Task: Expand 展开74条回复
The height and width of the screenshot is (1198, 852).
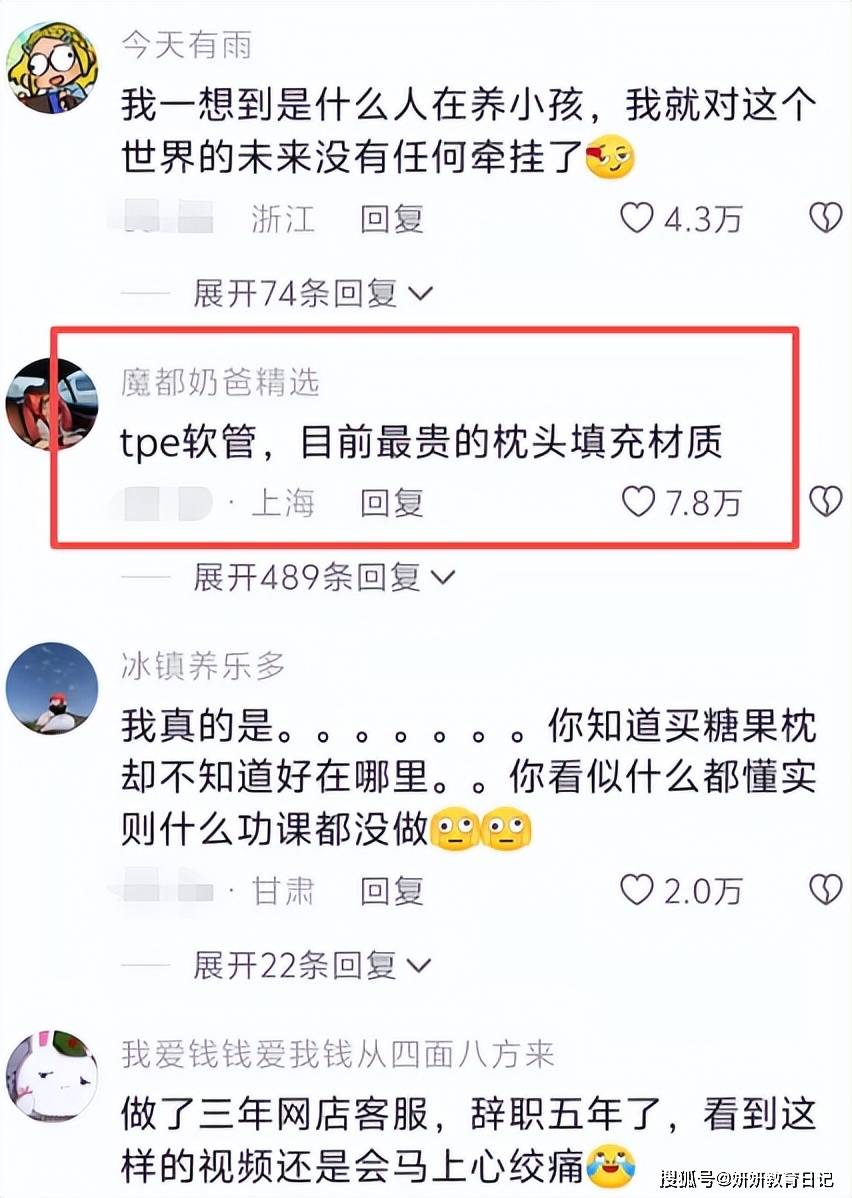Action: pos(313,293)
